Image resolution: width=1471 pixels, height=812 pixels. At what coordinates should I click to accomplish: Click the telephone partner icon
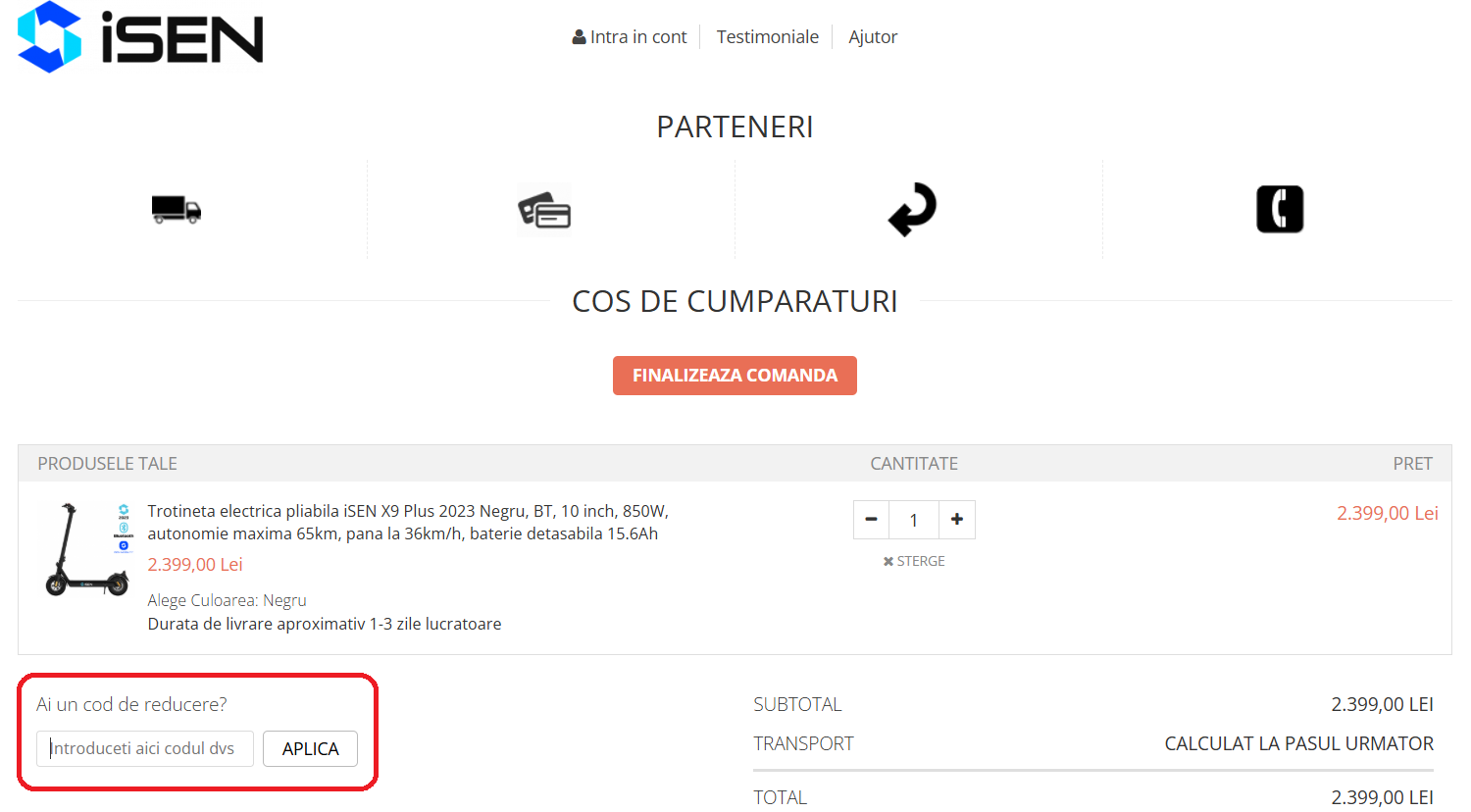1280,208
